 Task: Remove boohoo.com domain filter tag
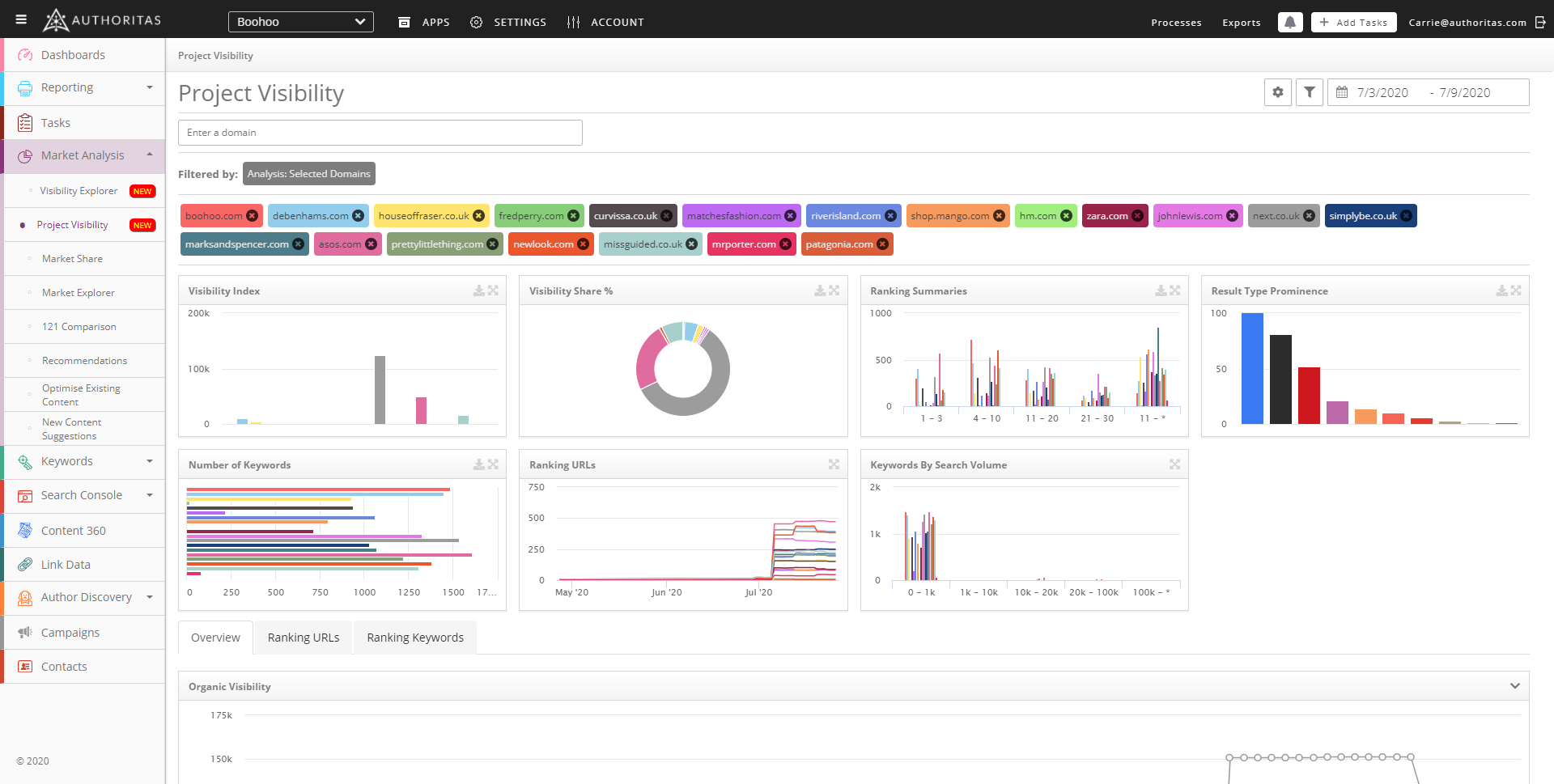click(253, 216)
